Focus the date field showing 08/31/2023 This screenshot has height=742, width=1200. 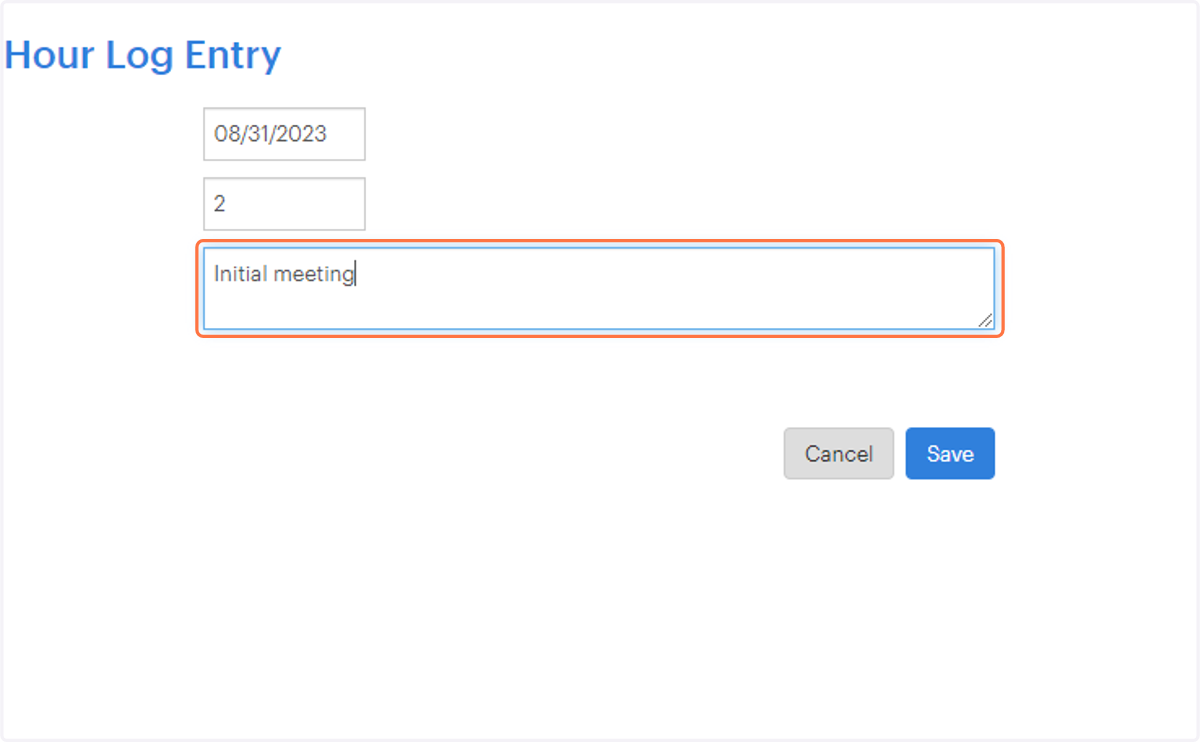284,134
